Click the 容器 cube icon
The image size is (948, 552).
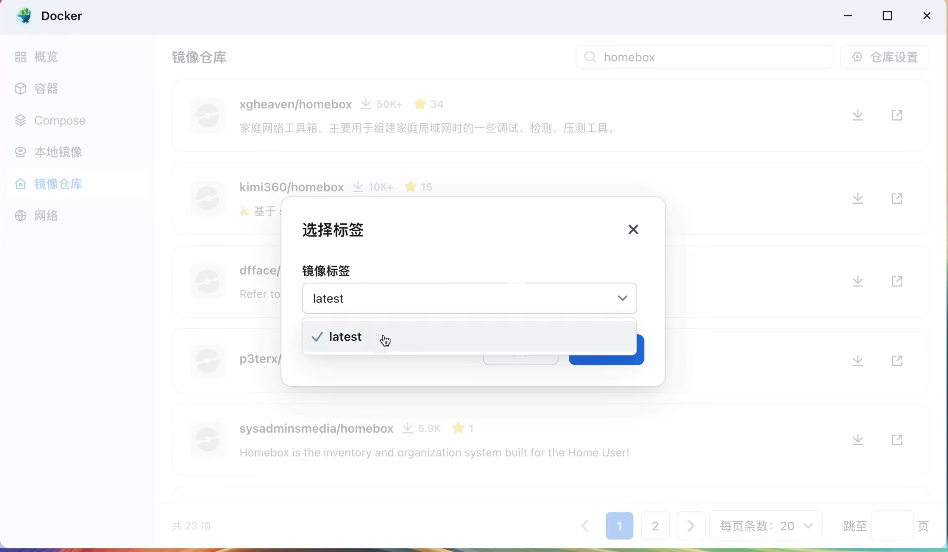(21, 88)
